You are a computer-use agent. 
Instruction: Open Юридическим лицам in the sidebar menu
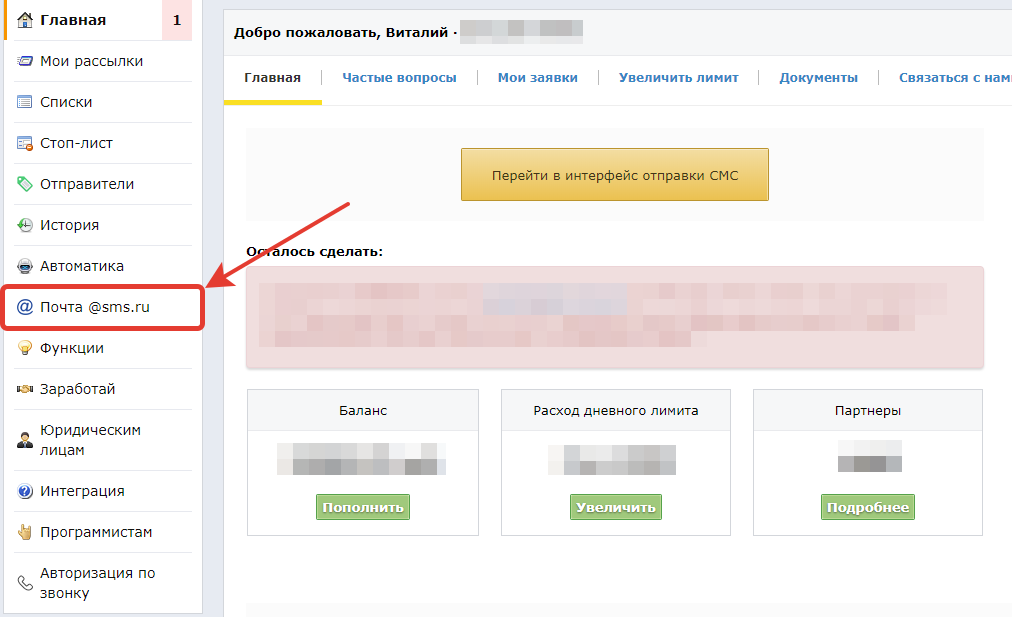click(x=90, y=440)
